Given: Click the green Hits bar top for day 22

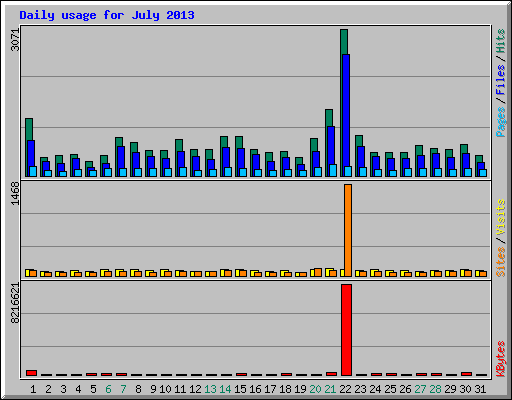Looking at the screenshot, I should pos(344,41).
